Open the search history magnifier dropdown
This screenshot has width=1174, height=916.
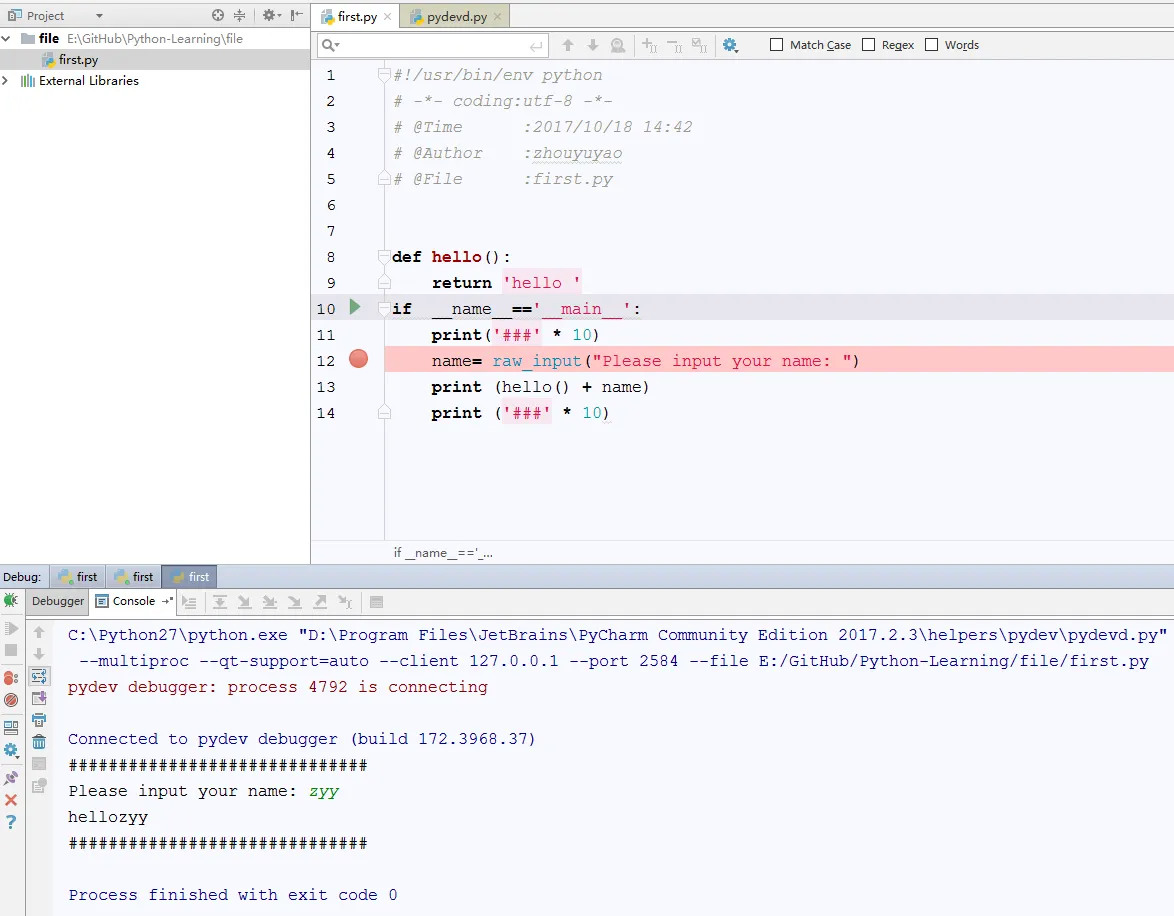330,45
